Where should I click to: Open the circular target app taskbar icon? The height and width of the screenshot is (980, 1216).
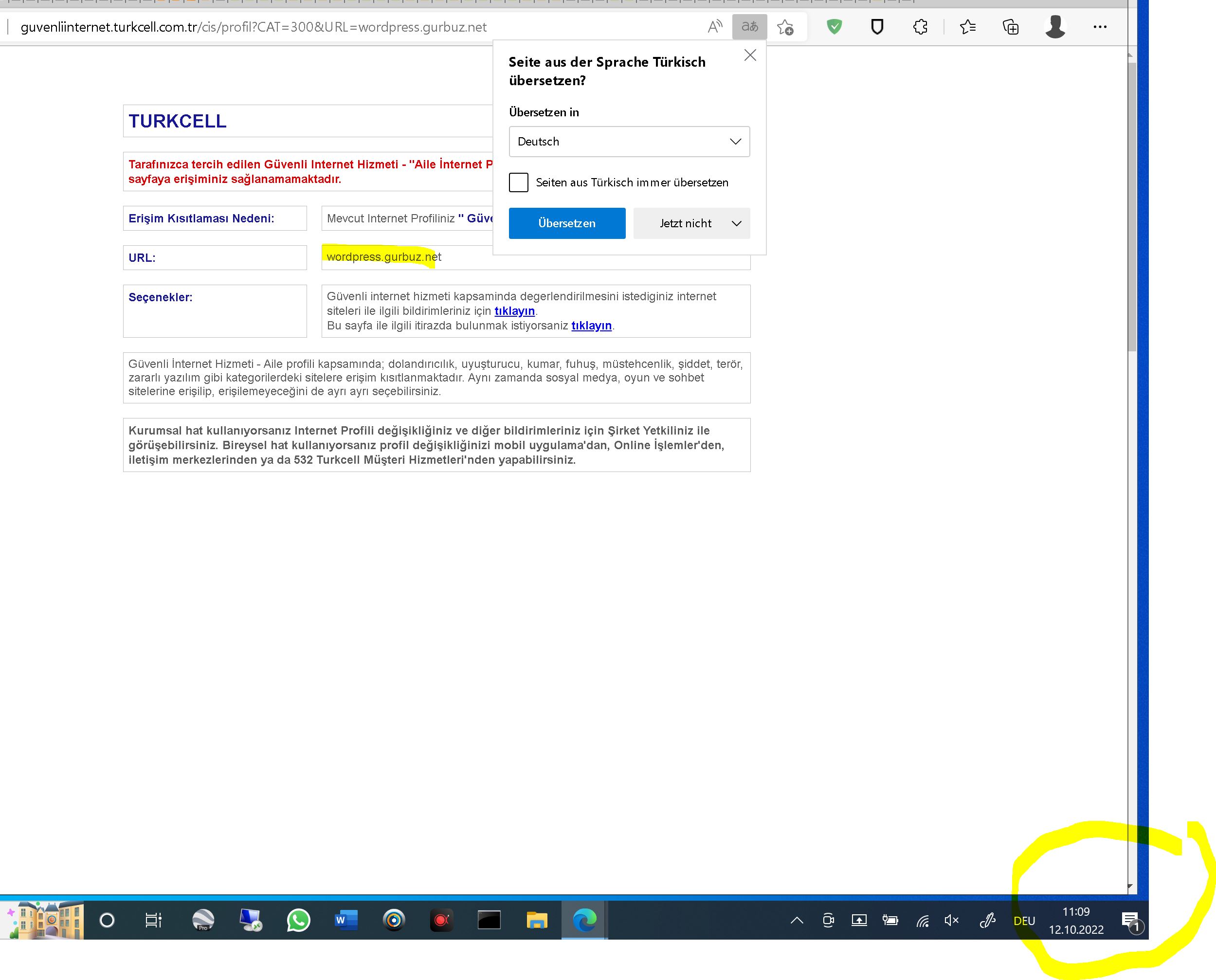394,920
